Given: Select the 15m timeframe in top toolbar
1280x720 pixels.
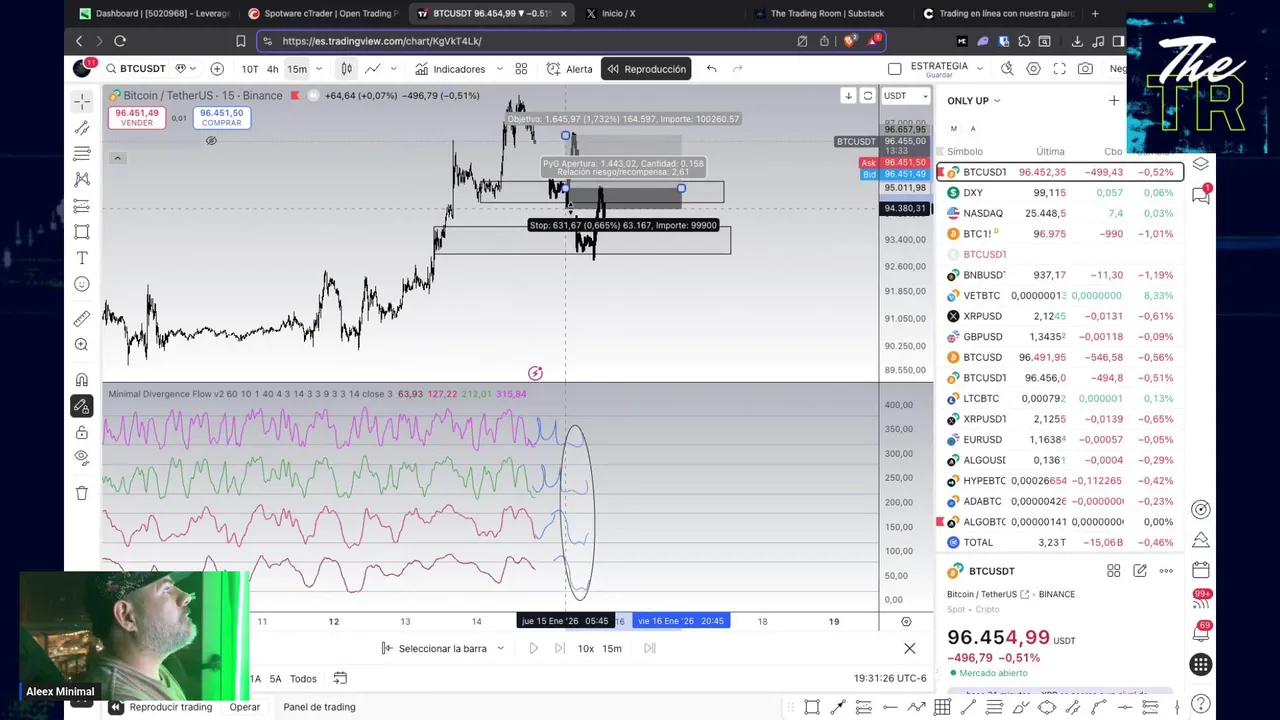Looking at the screenshot, I should (x=297, y=69).
